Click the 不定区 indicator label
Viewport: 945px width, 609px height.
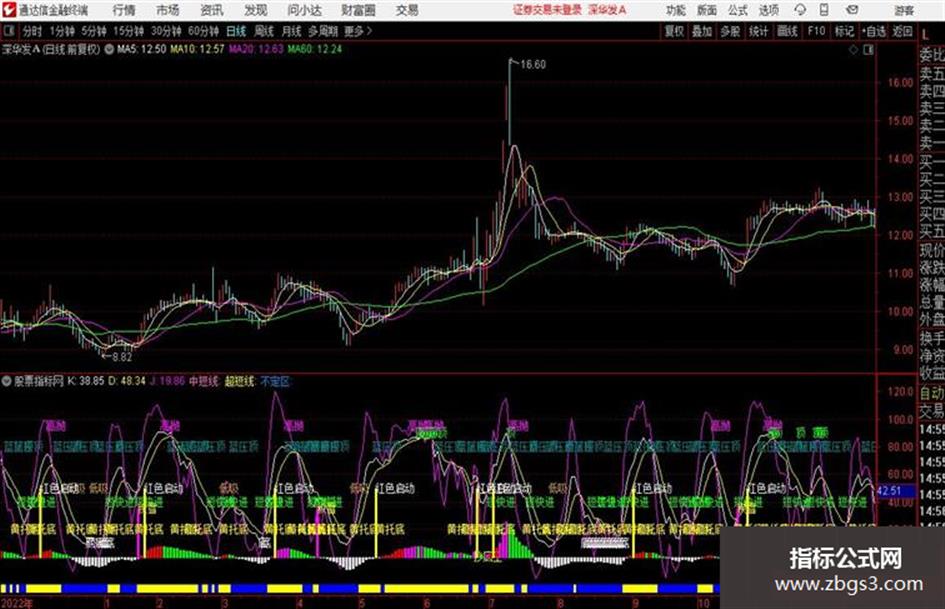coord(275,381)
